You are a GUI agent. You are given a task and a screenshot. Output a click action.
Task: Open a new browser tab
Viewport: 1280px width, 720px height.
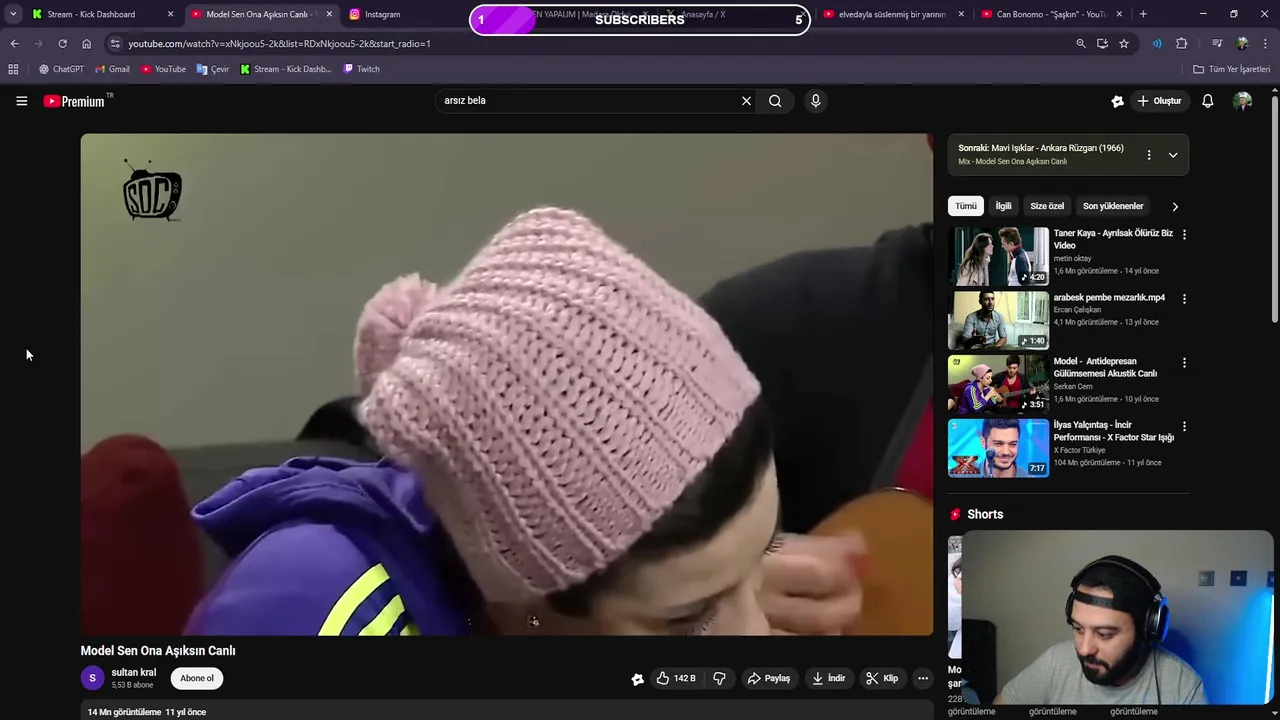click(x=1143, y=14)
